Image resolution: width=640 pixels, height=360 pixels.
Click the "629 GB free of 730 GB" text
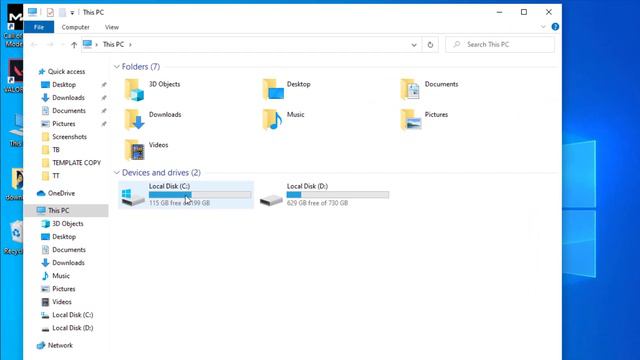click(x=318, y=203)
